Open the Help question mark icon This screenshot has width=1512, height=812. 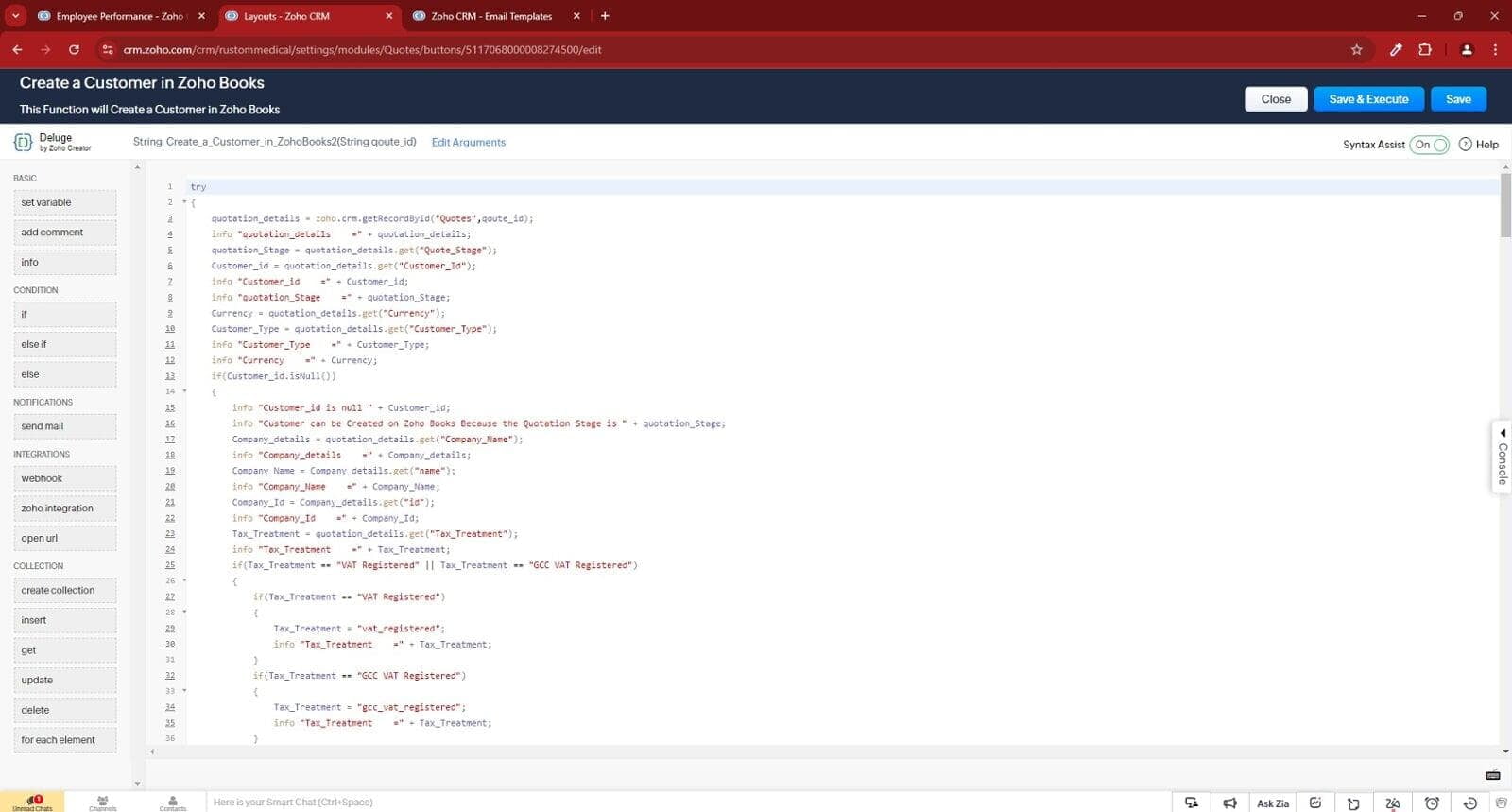[1466, 145]
